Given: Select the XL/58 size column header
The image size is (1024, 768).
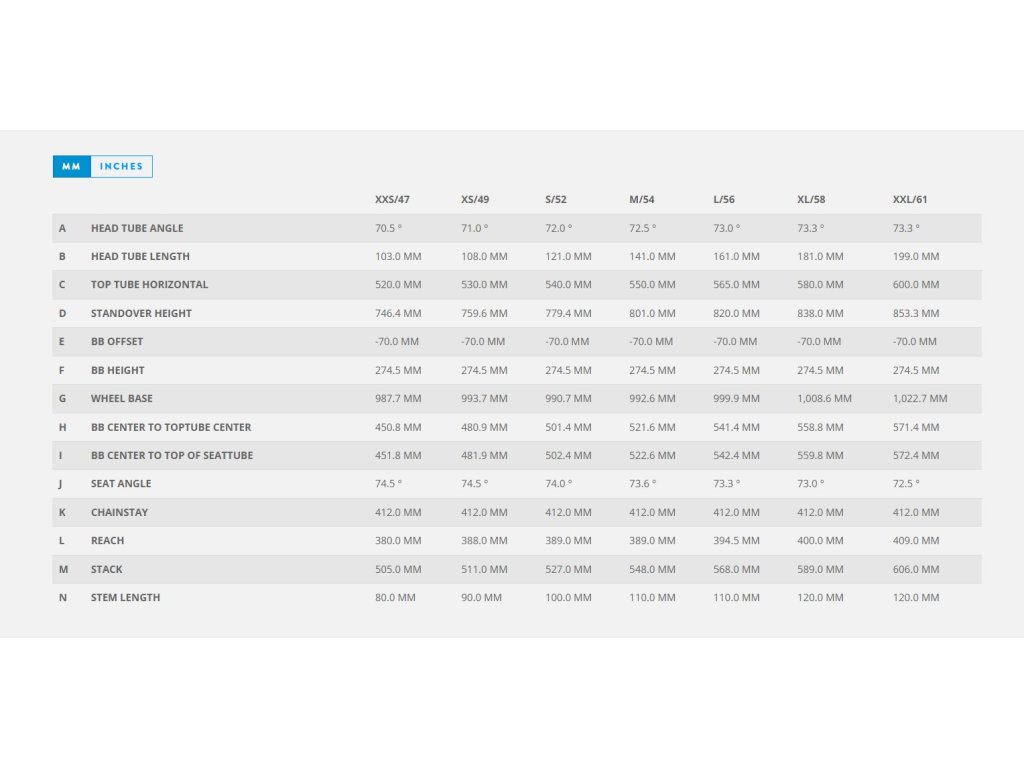Looking at the screenshot, I should coord(811,199).
